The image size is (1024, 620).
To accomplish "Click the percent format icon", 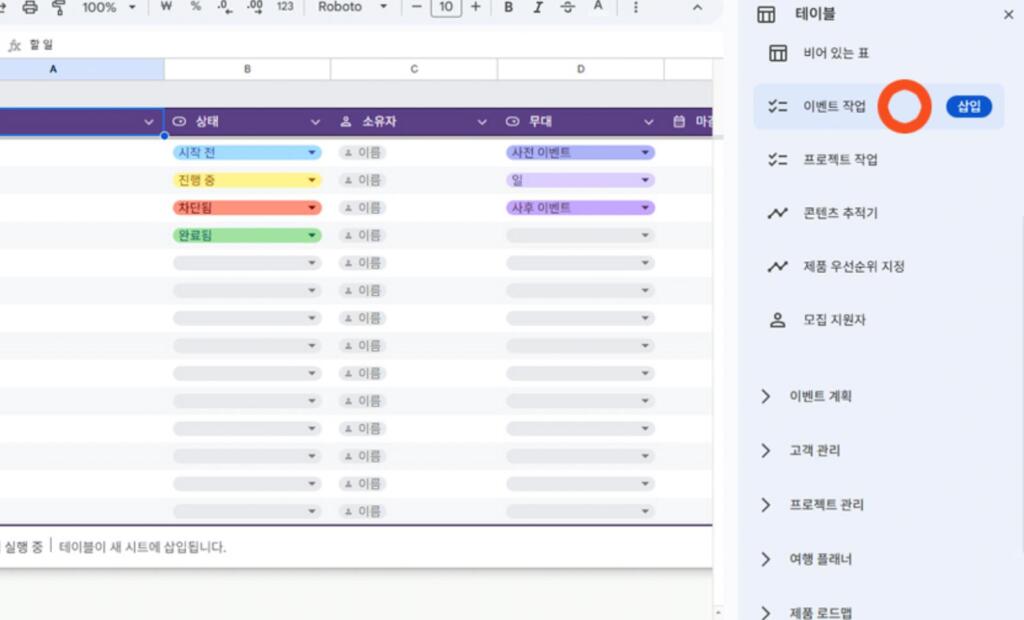I will [x=195, y=7].
